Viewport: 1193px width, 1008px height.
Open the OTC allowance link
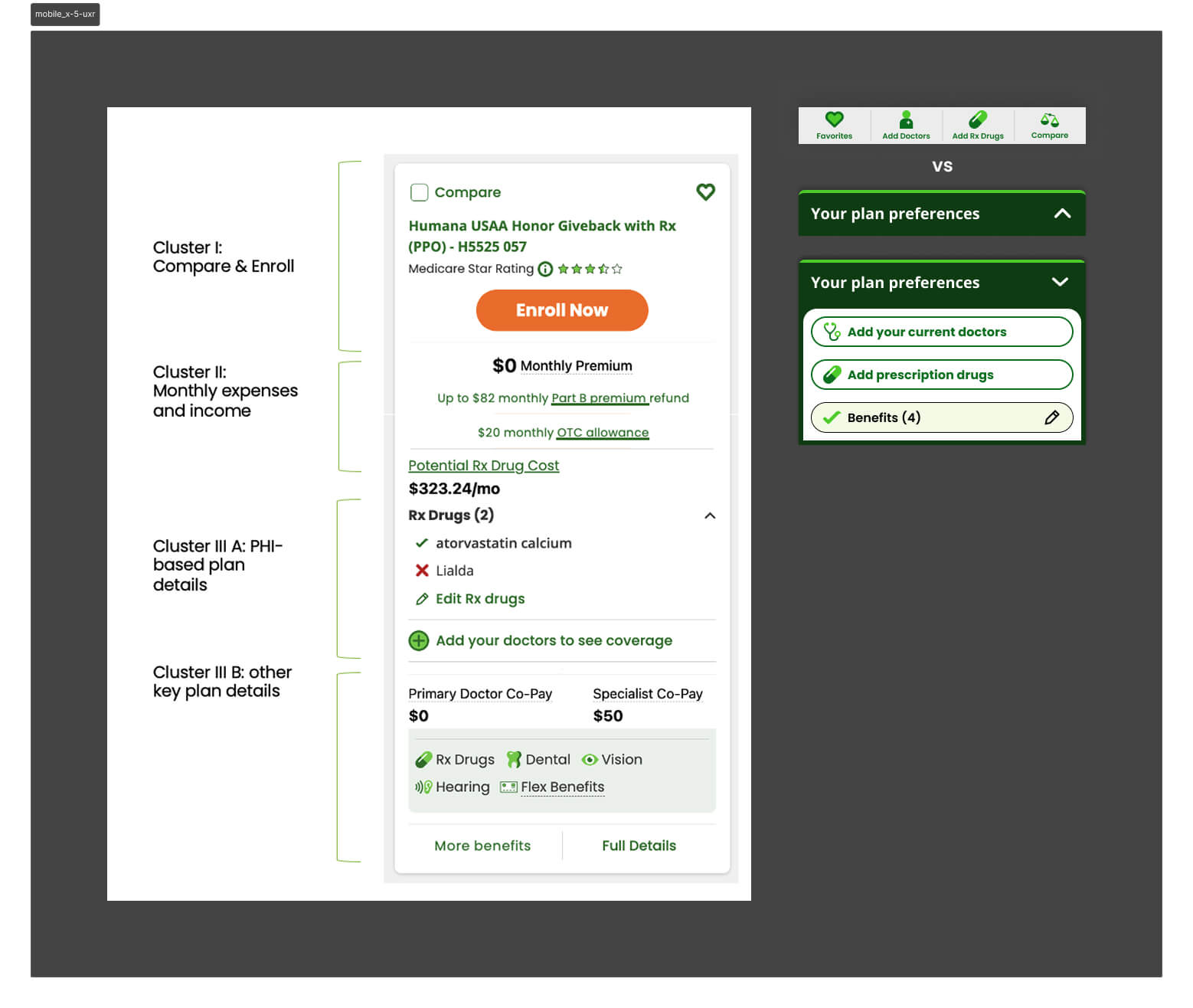click(603, 433)
